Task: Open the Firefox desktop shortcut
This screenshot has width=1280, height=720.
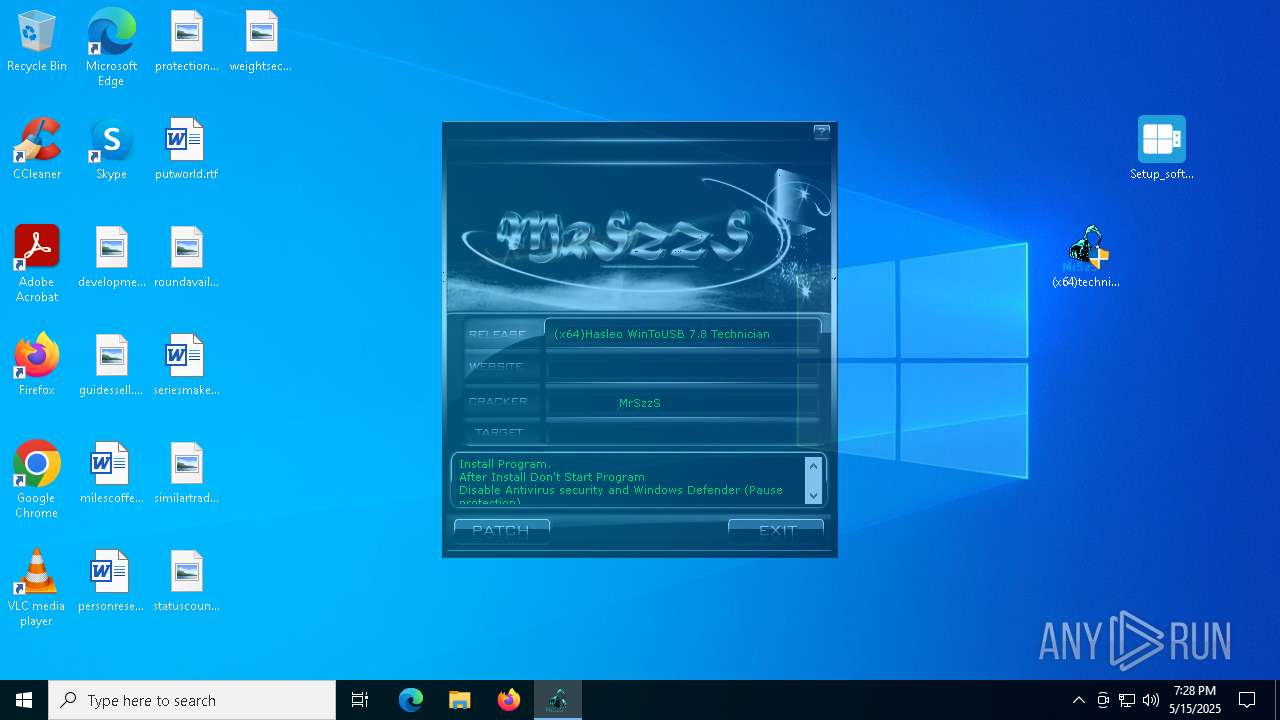Action: (x=37, y=366)
